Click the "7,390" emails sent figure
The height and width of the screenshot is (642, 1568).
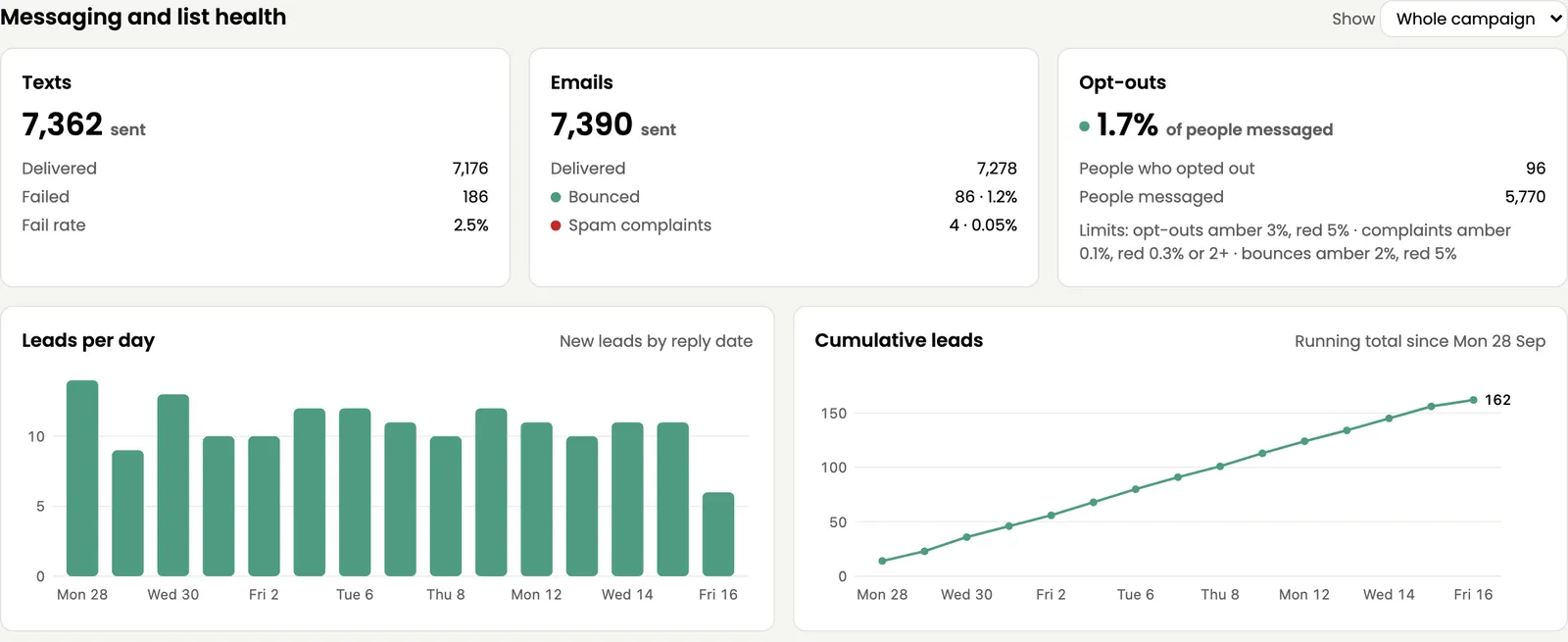[592, 124]
